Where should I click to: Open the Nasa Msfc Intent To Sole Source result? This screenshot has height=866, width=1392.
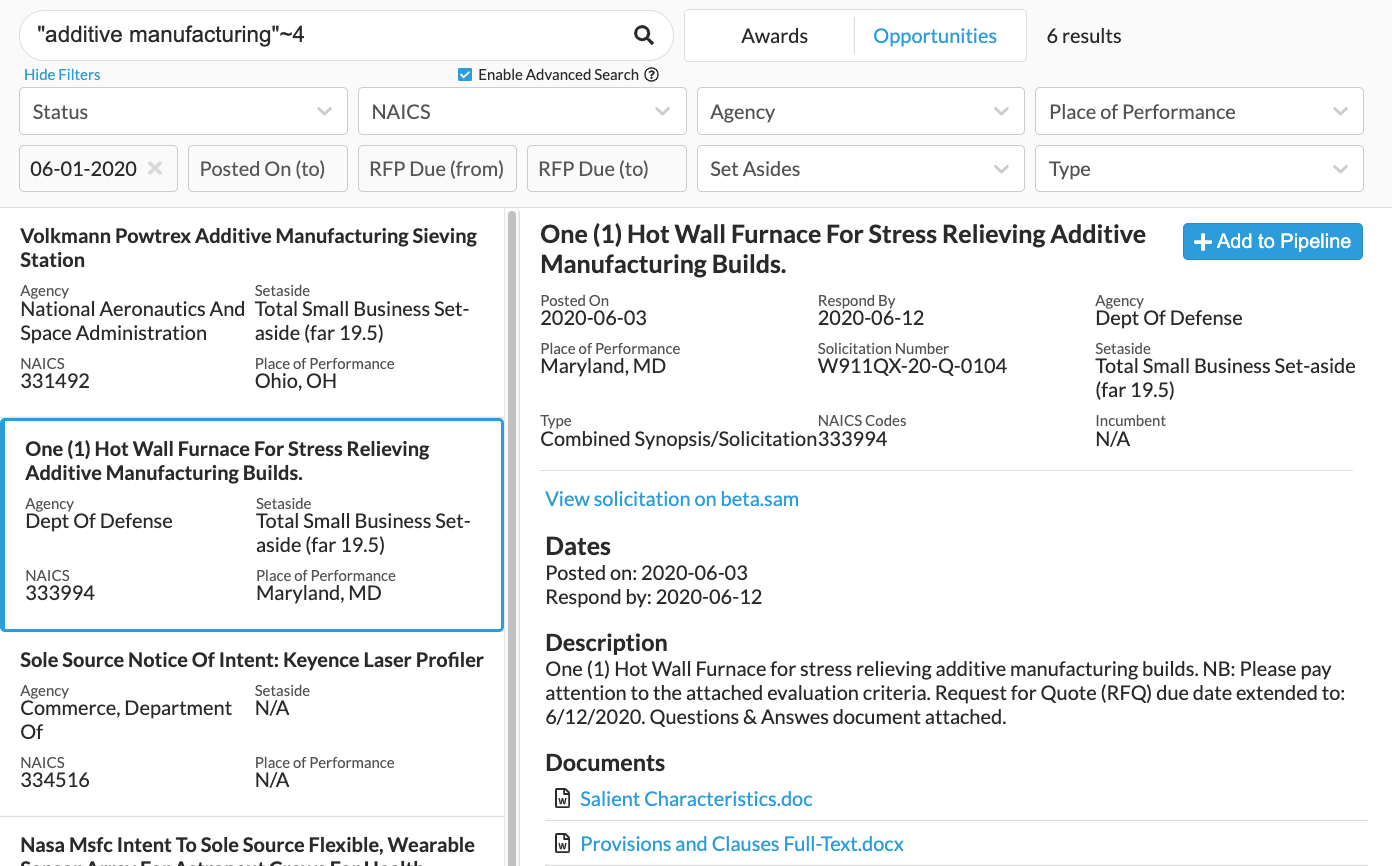point(252,842)
